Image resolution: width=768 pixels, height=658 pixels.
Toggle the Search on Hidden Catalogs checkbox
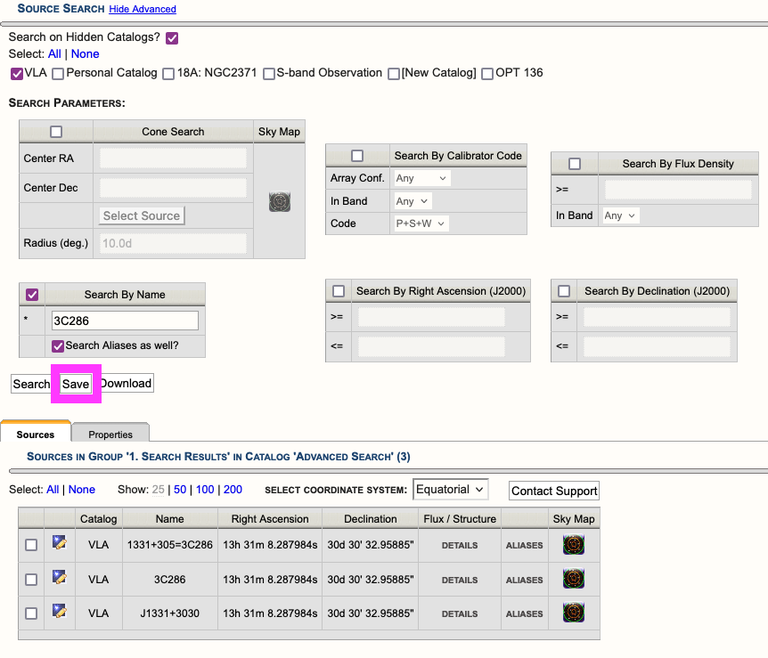(172, 38)
